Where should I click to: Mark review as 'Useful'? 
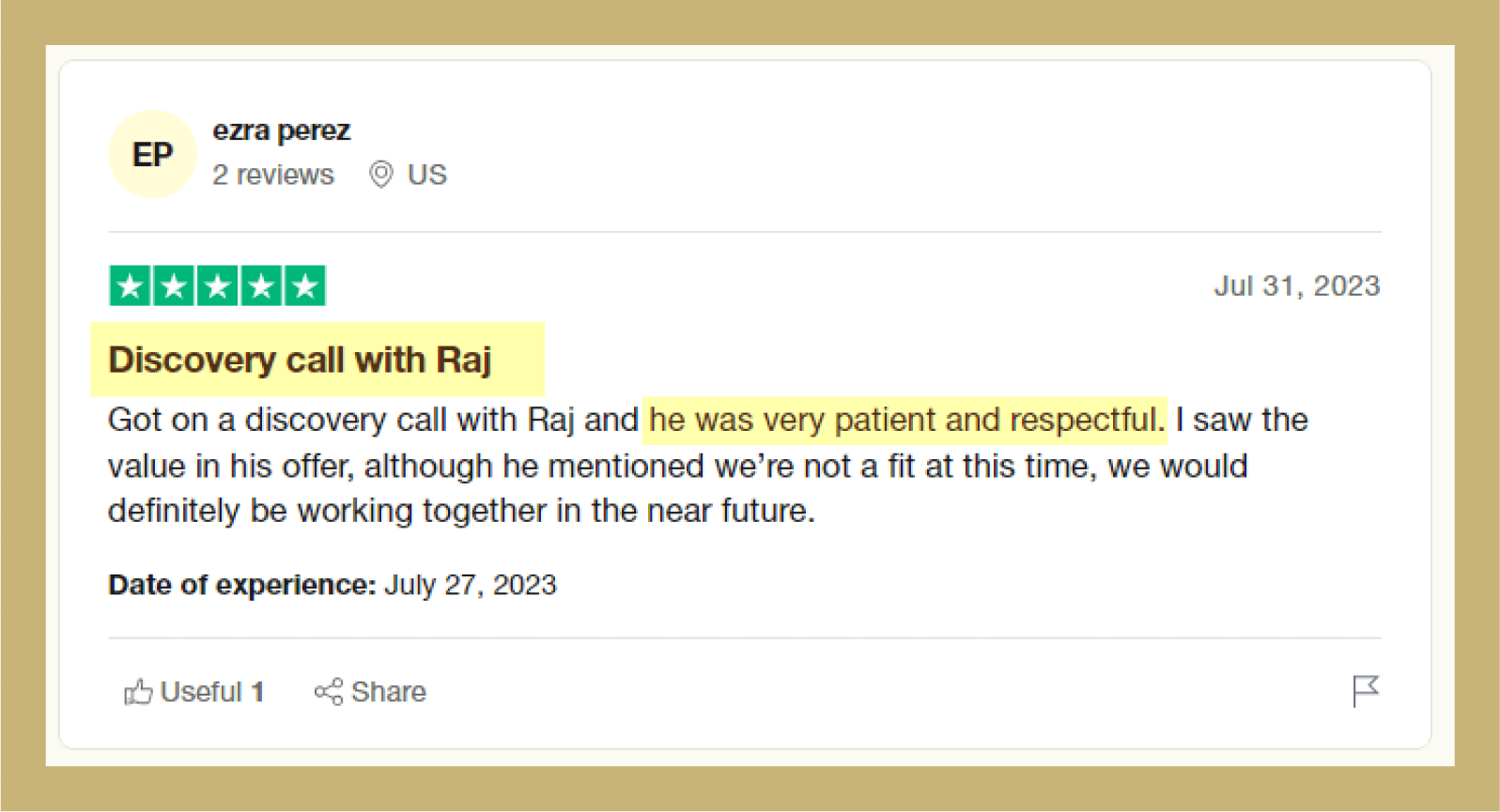coord(201,692)
